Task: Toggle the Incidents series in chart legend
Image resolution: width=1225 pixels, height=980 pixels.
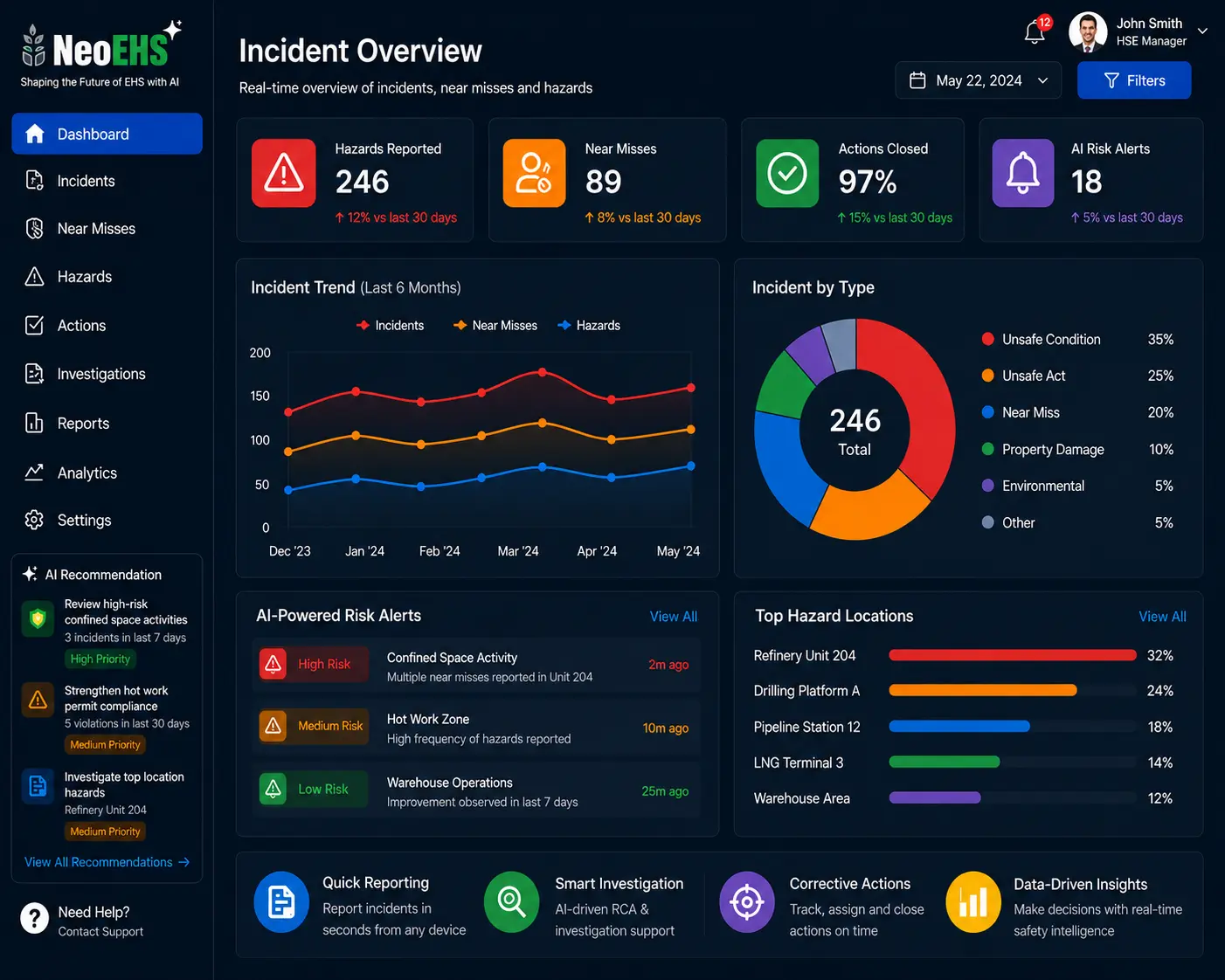Action: pos(390,325)
